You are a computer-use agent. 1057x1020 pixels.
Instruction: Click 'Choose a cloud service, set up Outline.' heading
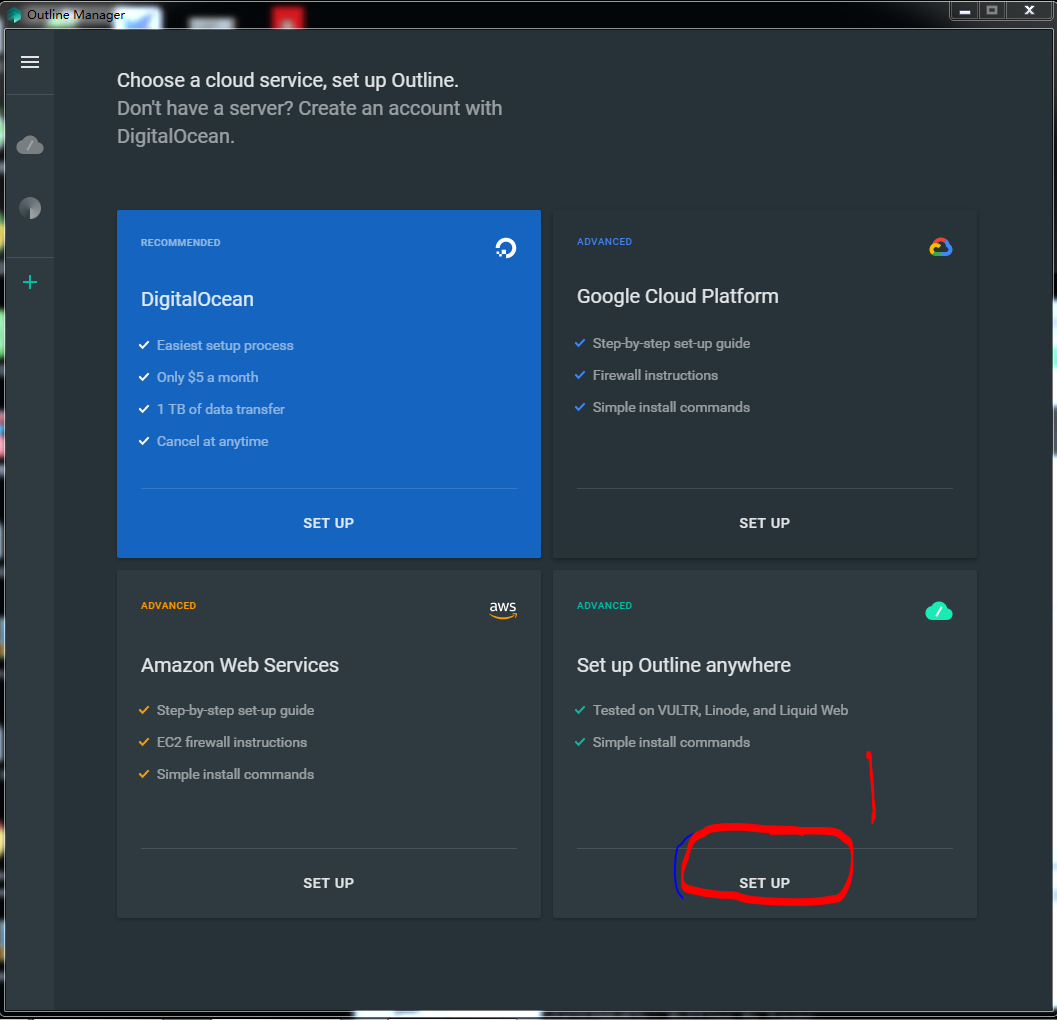[288, 80]
